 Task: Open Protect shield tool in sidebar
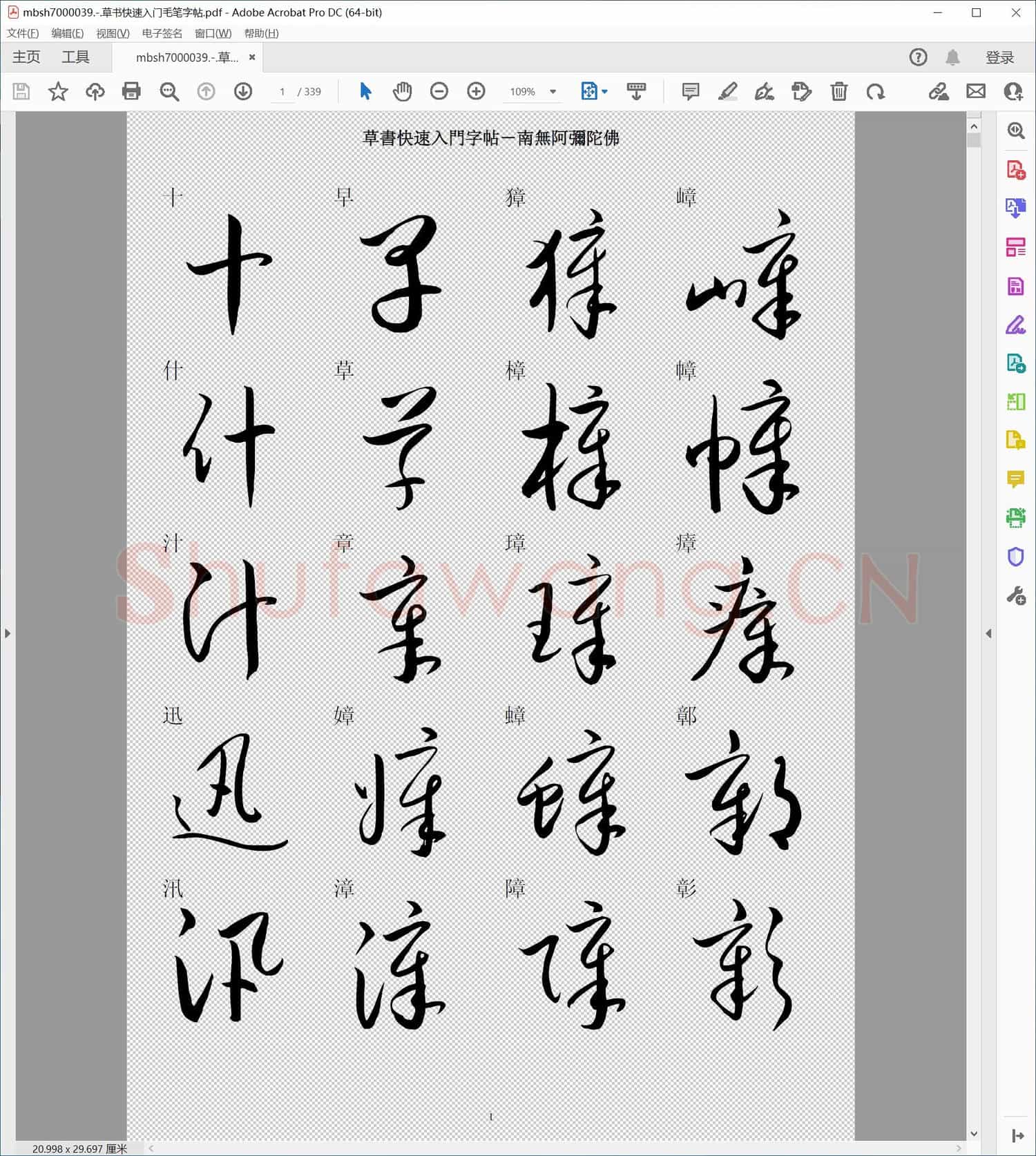click(1016, 557)
